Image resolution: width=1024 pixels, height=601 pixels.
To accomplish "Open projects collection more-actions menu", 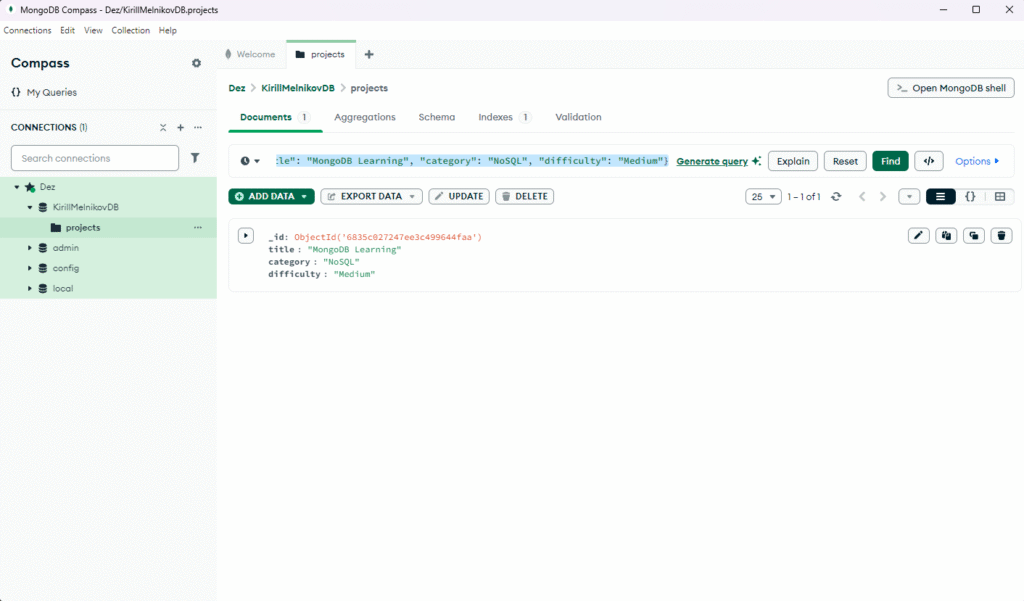I will (198, 227).
